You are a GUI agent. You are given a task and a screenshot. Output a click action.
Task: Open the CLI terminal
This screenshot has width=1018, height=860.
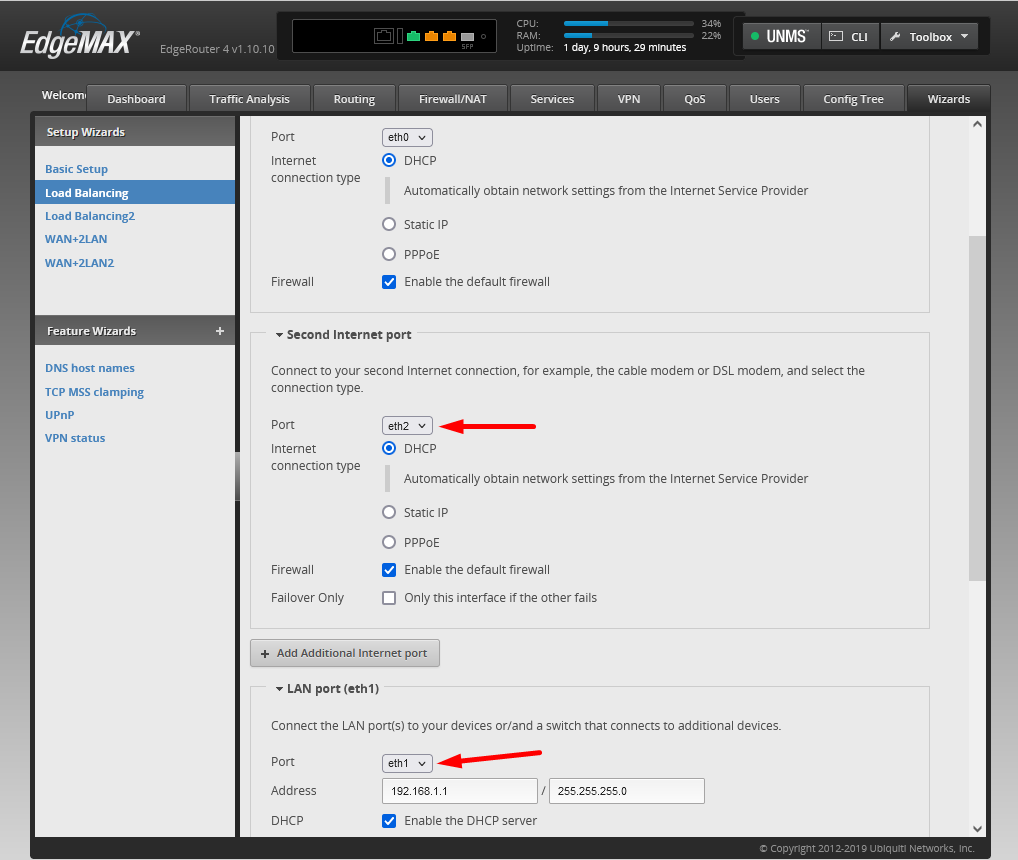(x=849, y=37)
